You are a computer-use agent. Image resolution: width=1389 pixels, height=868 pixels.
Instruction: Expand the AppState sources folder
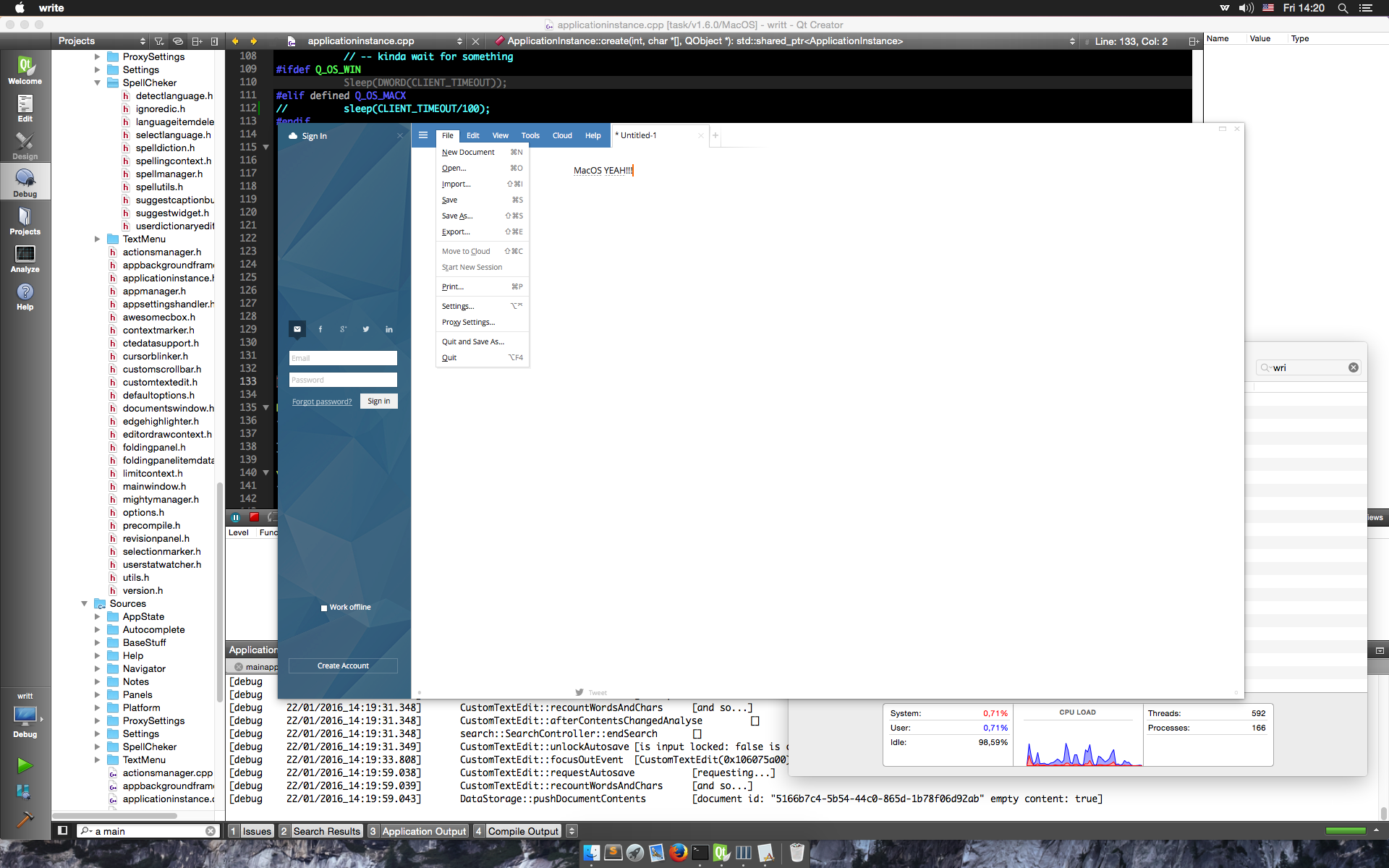[x=98, y=616]
